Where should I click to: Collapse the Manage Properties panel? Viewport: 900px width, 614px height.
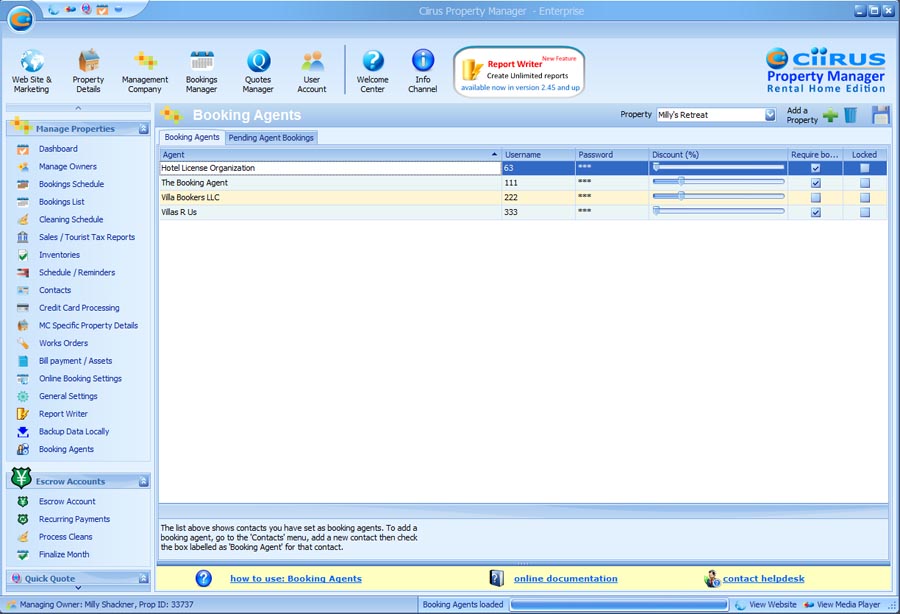(143, 129)
